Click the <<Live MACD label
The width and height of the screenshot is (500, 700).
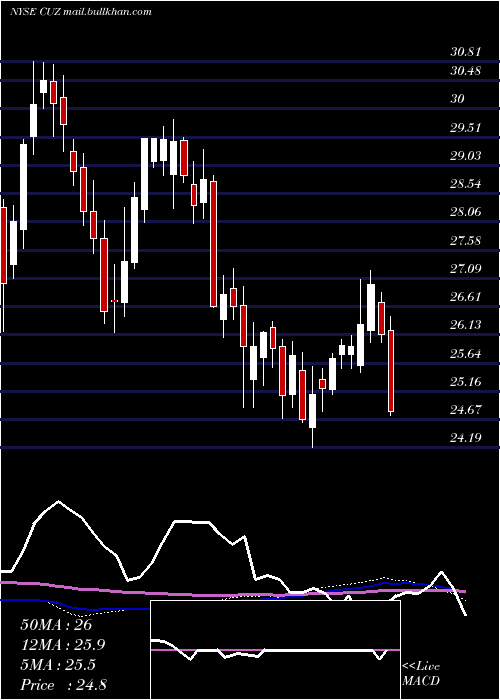[x=421, y=673]
